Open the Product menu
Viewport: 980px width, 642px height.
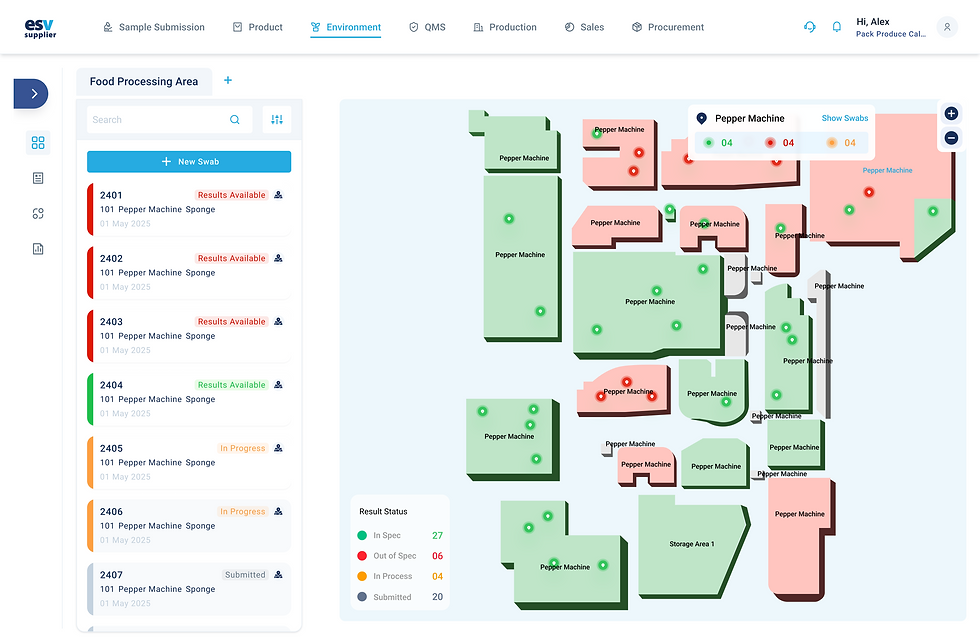[x=258, y=27]
